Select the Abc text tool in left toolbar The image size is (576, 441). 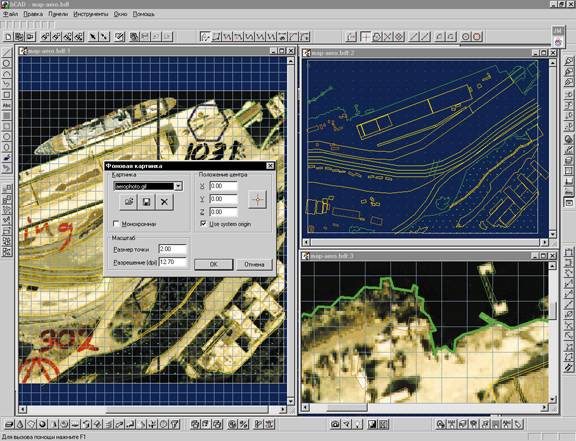(x=7, y=105)
